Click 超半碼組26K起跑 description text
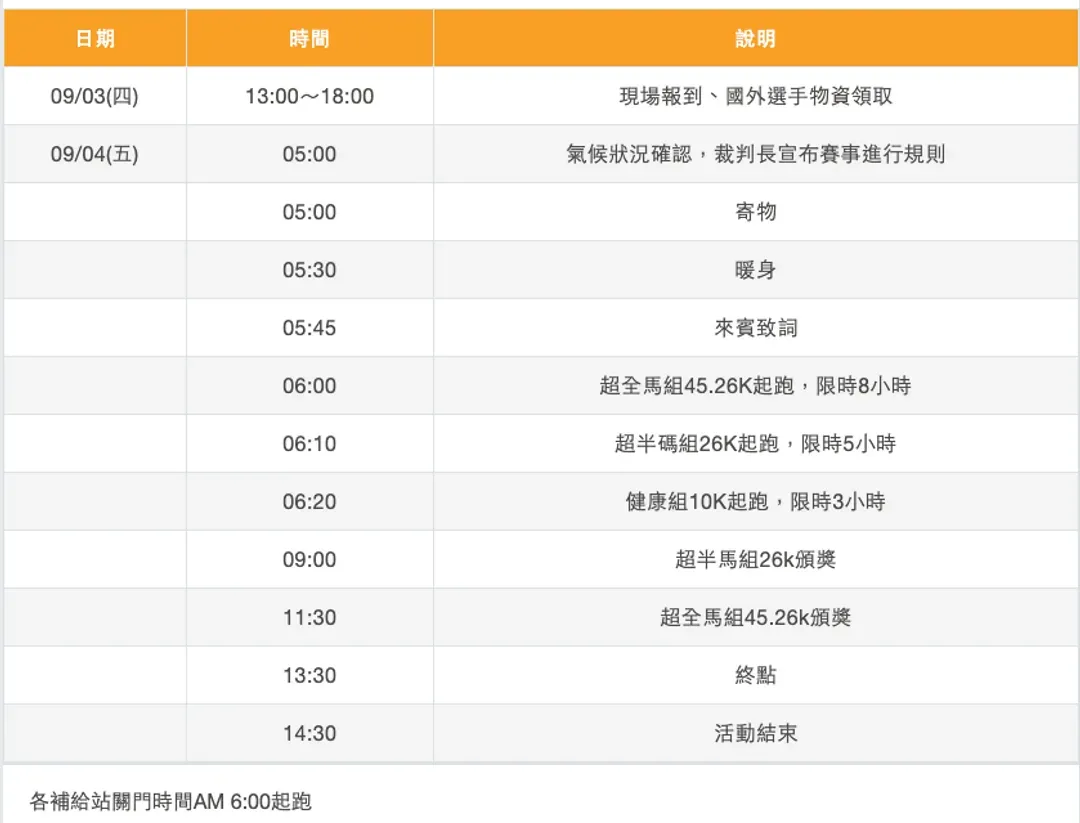This screenshot has height=823, width=1080. coord(755,445)
